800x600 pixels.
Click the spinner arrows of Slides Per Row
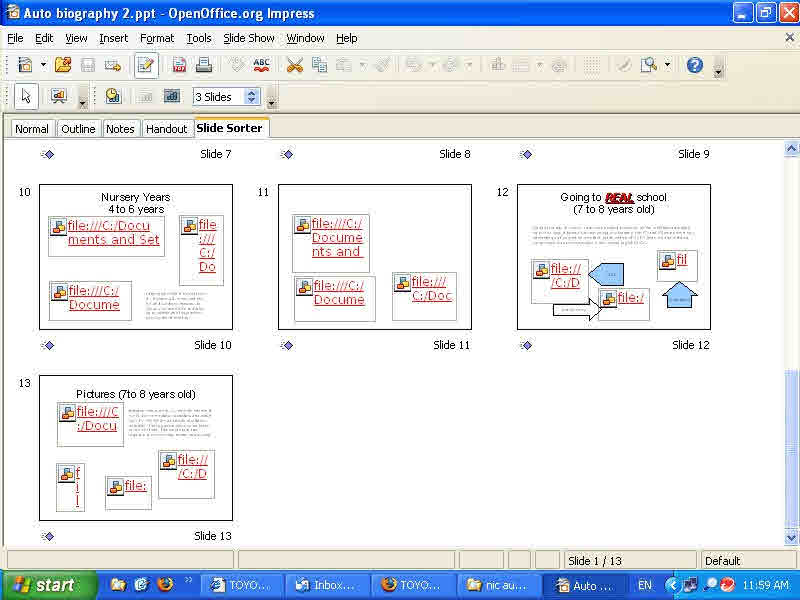251,96
